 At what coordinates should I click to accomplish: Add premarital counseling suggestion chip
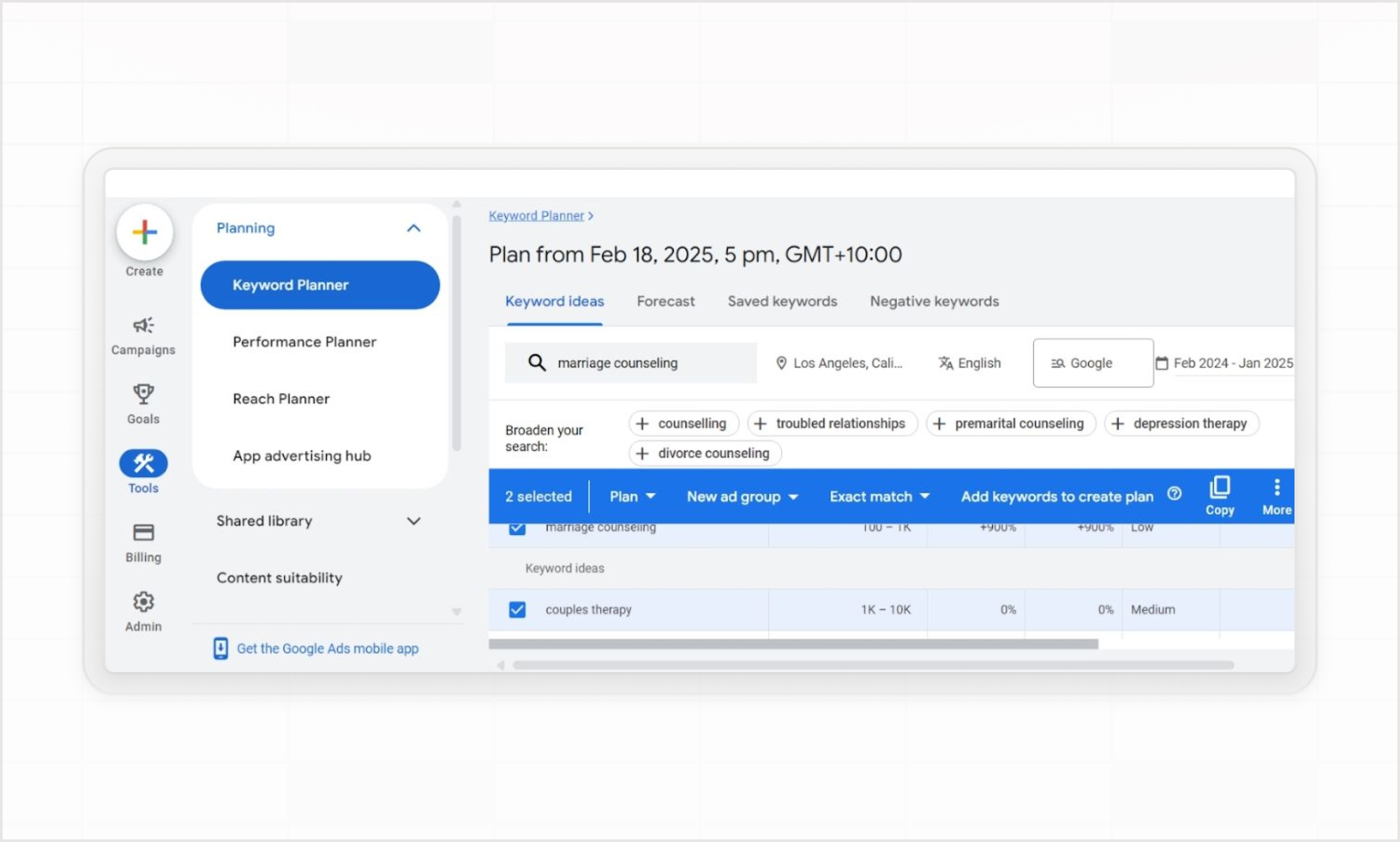[1011, 423]
